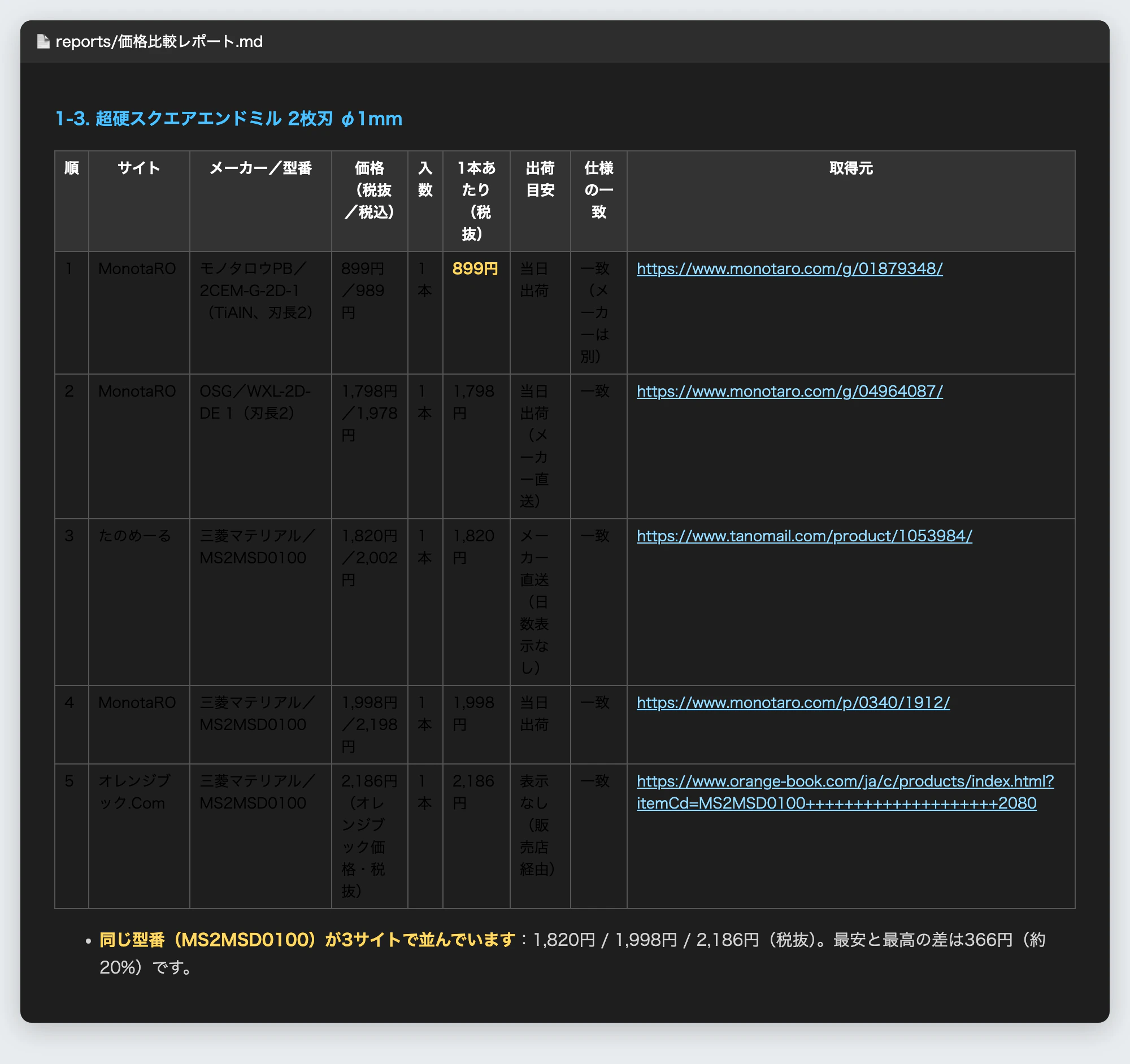Open the tanomail.com/product/1053984/ link

[805, 536]
